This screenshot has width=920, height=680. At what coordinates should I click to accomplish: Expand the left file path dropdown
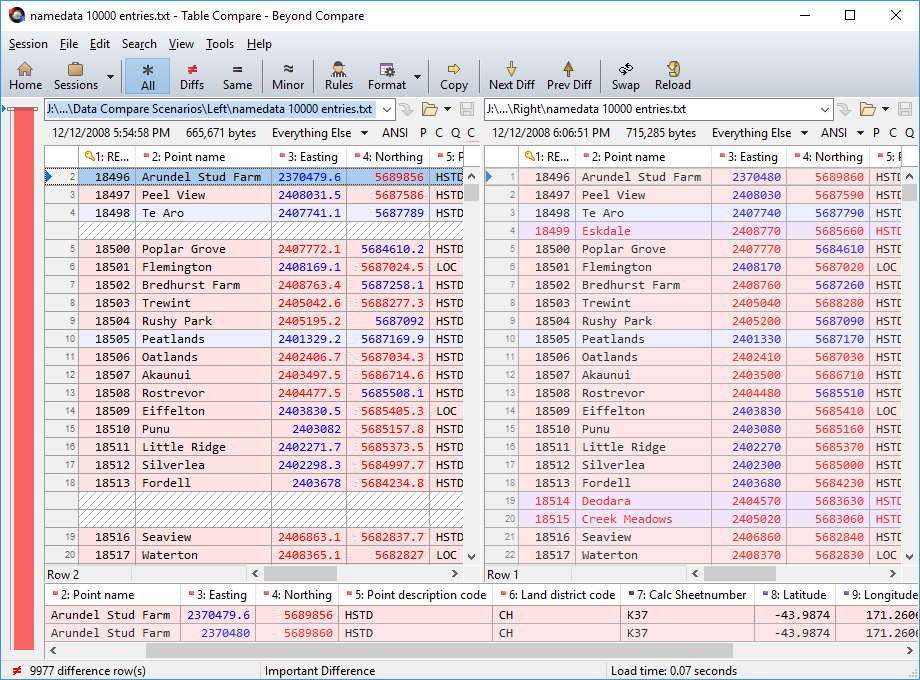(387, 109)
